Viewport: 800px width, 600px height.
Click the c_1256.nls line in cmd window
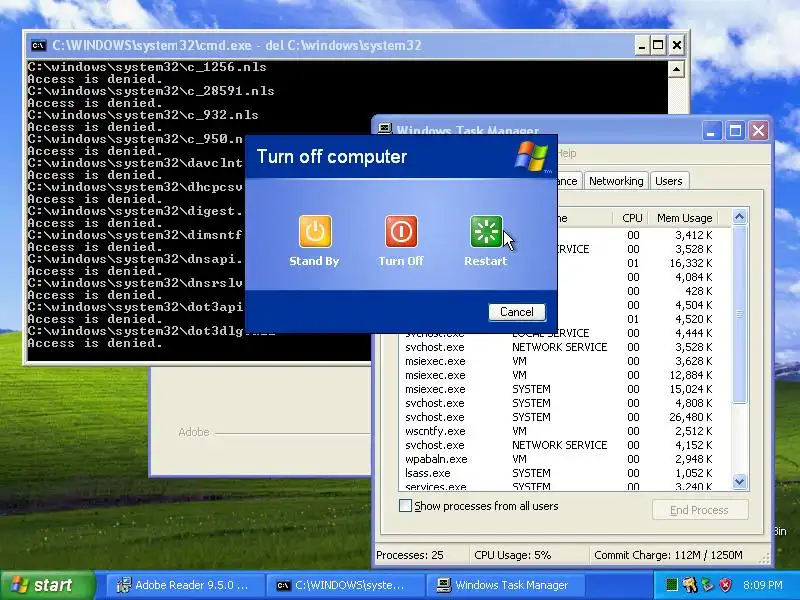click(x=147, y=67)
